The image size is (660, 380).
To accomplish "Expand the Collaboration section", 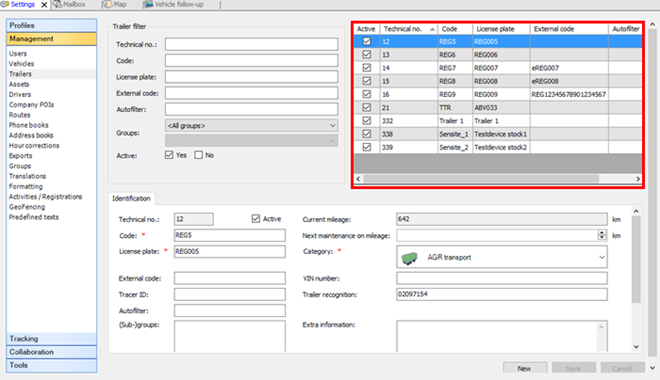I will (x=51, y=352).
